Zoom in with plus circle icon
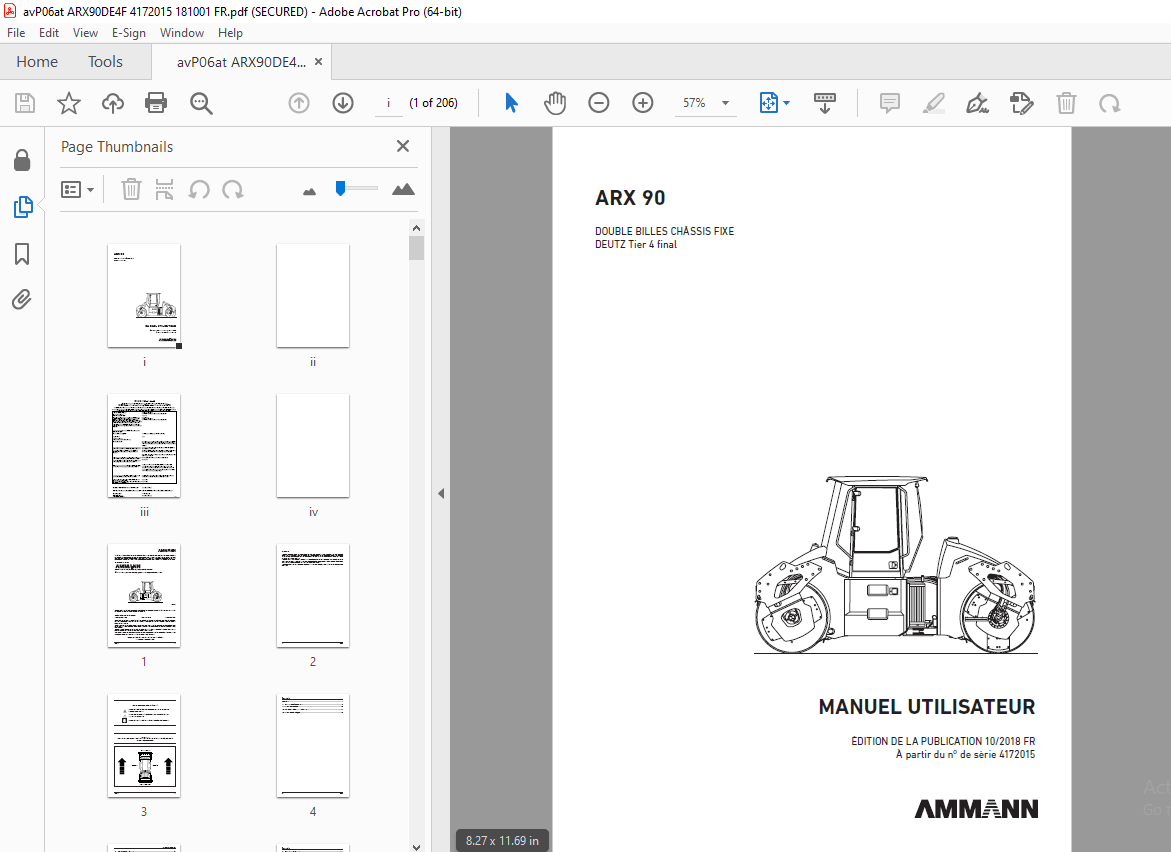Viewport: 1171px width, 852px height. coord(643,103)
